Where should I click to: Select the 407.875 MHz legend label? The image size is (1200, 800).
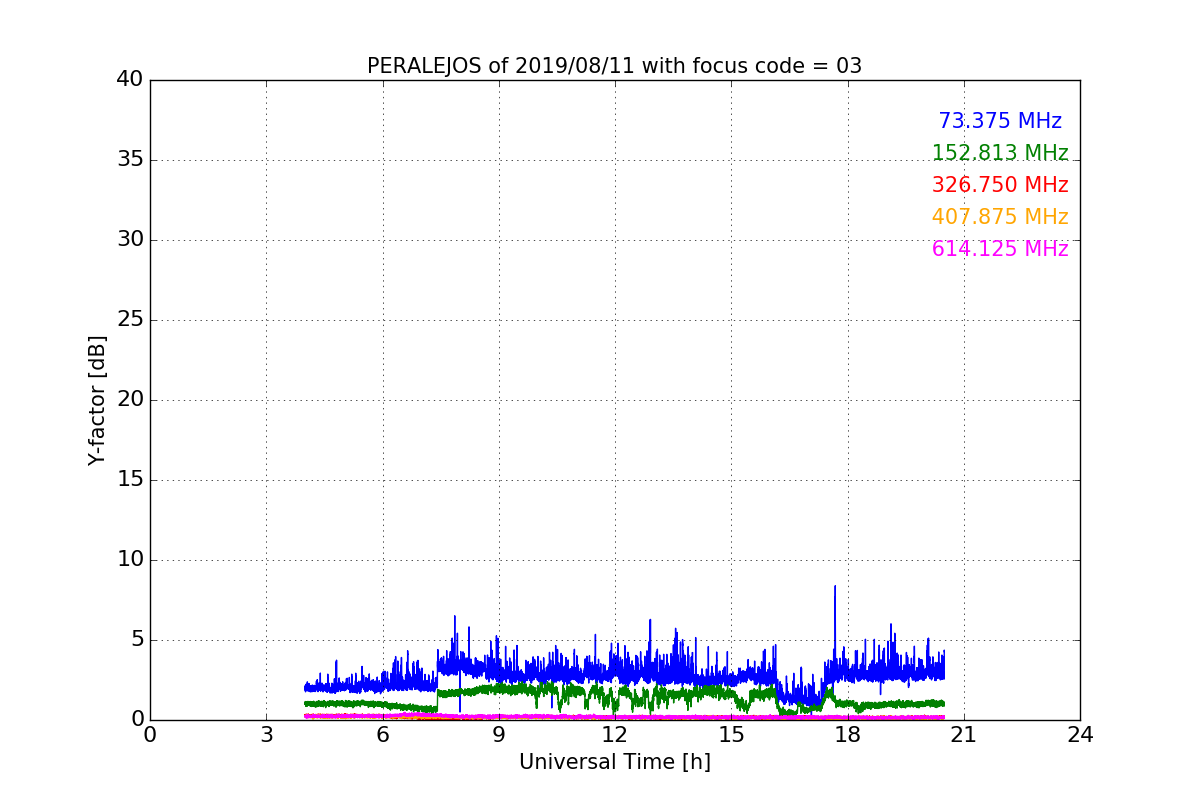click(x=1000, y=217)
